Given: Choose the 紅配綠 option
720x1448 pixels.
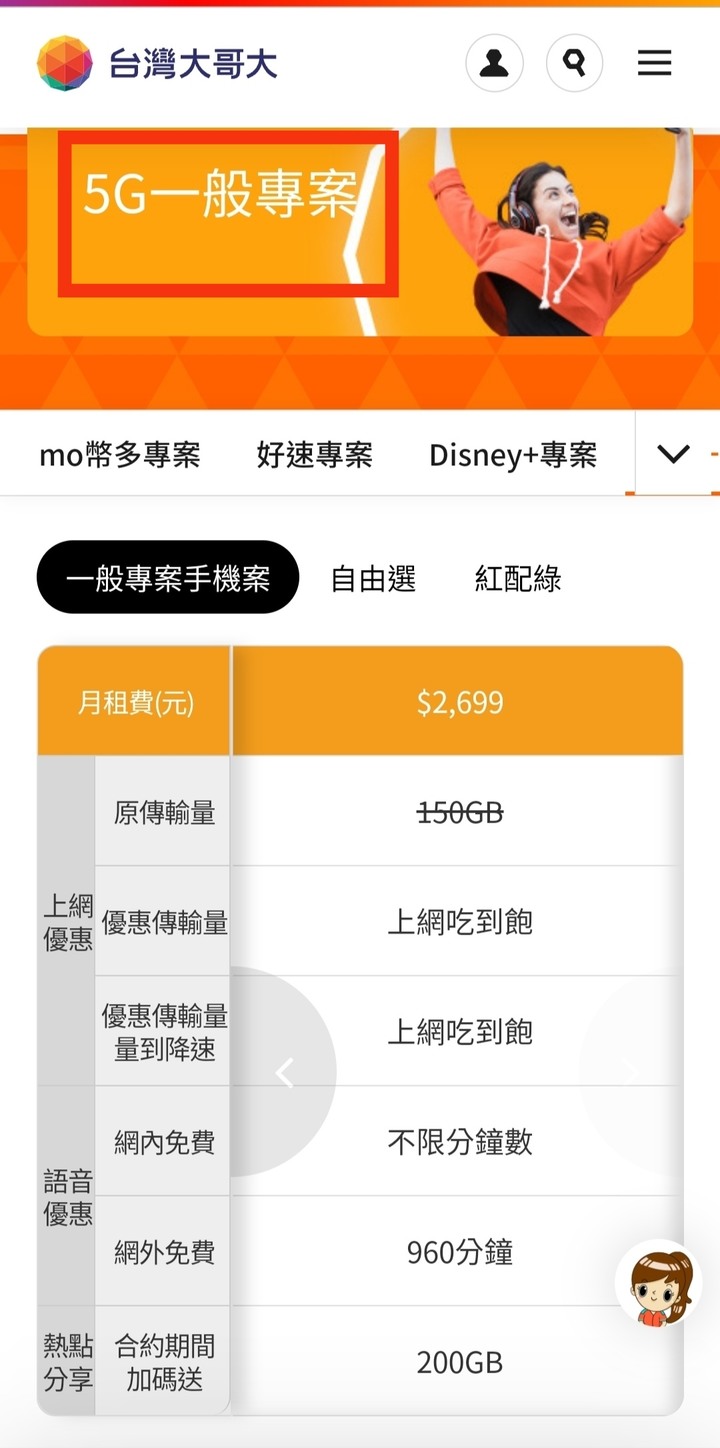Looking at the screenshot, I should click(x=518, y=578).
